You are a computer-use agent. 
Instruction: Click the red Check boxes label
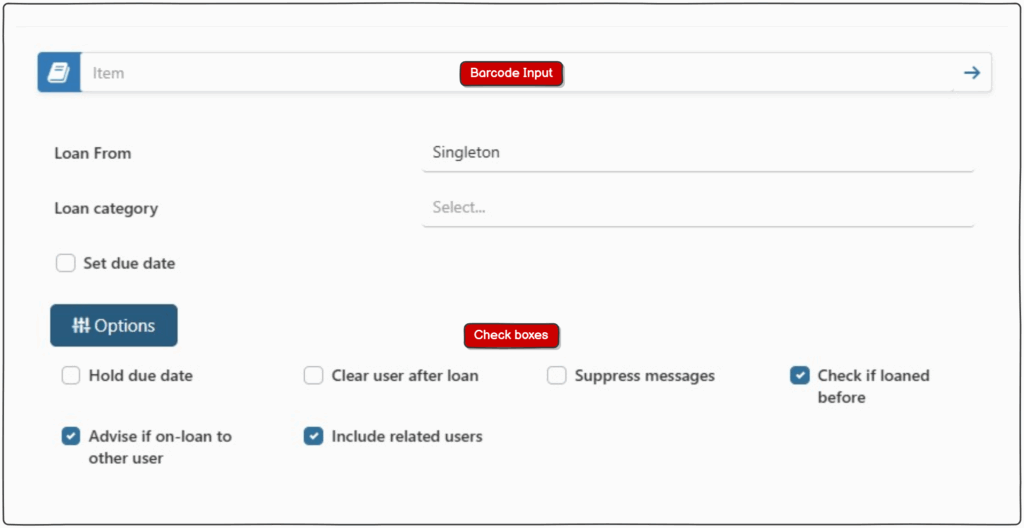pyautogui.click(x=511, y=335)
